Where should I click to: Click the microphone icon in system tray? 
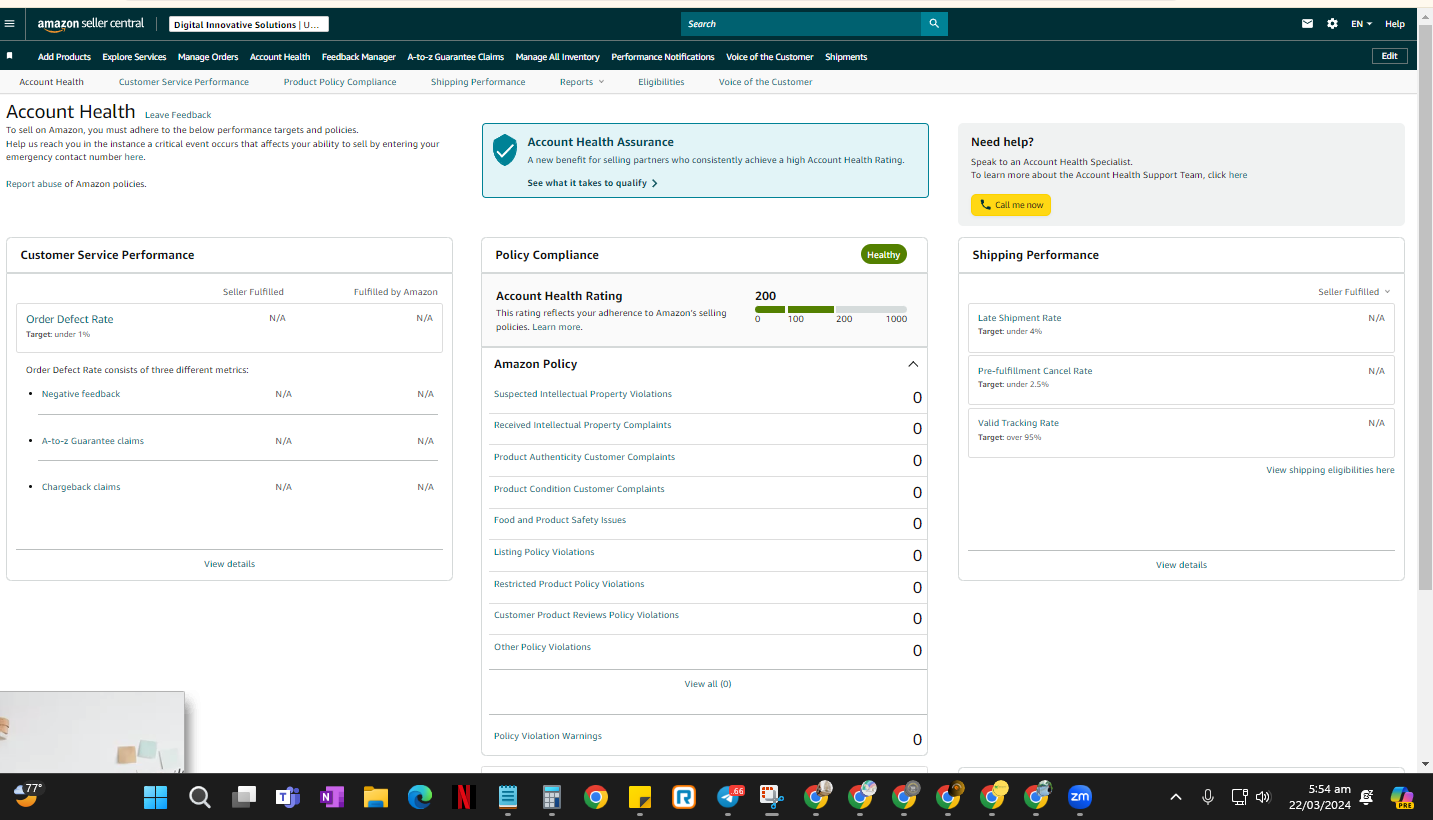click(1208, 797)
